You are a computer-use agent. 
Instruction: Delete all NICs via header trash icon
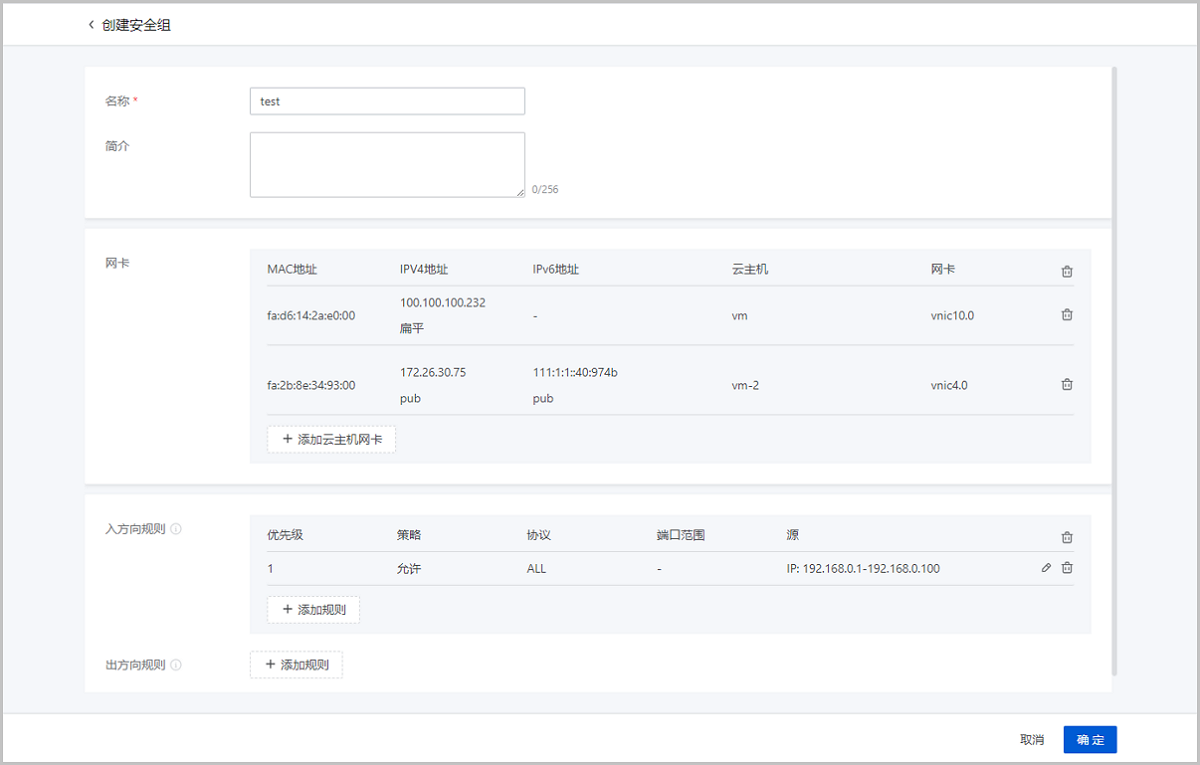point(1067,271)
